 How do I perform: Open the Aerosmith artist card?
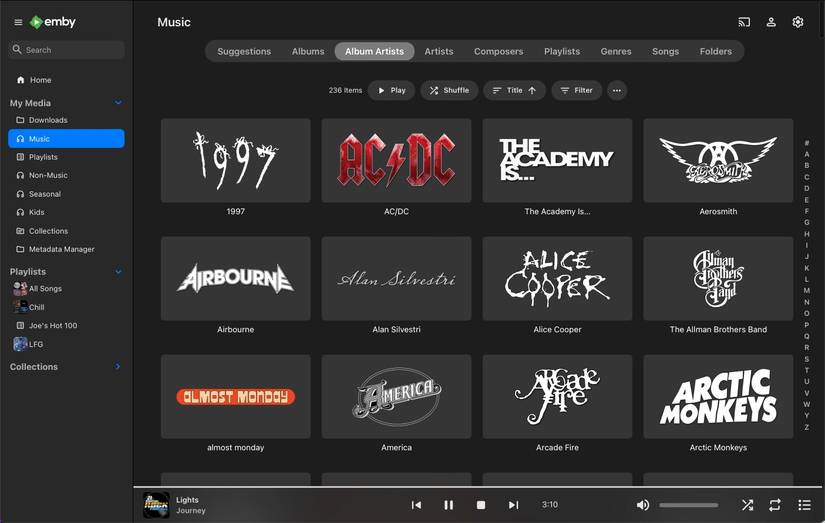(x=718, y=160)
